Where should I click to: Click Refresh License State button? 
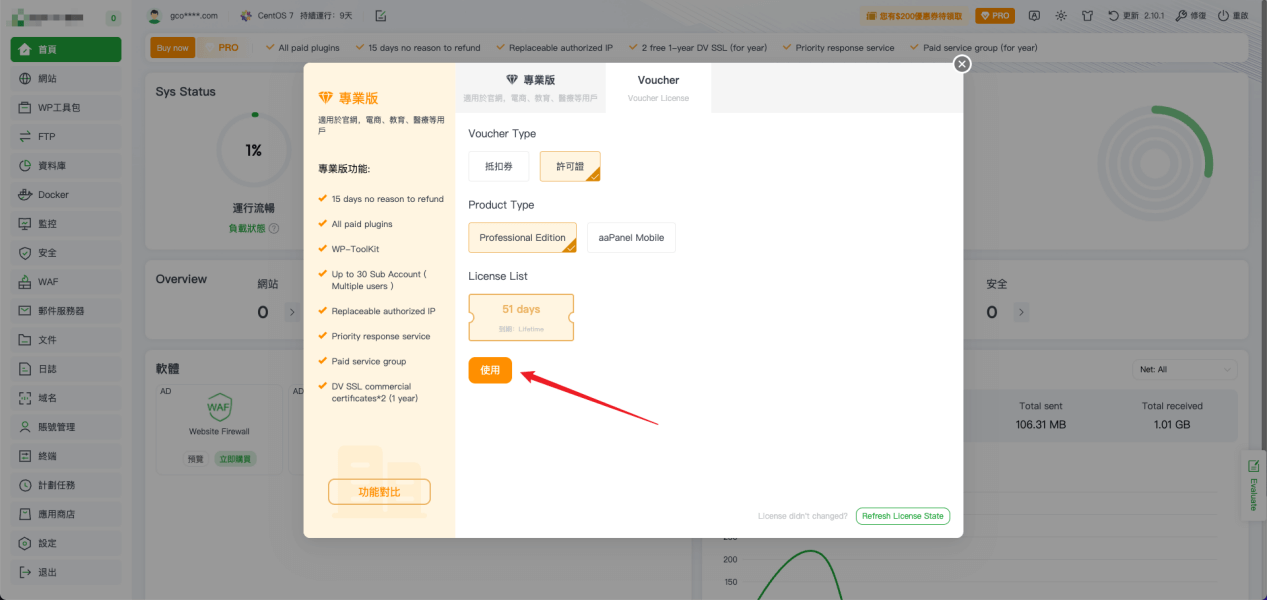click(x=902, y=516)
